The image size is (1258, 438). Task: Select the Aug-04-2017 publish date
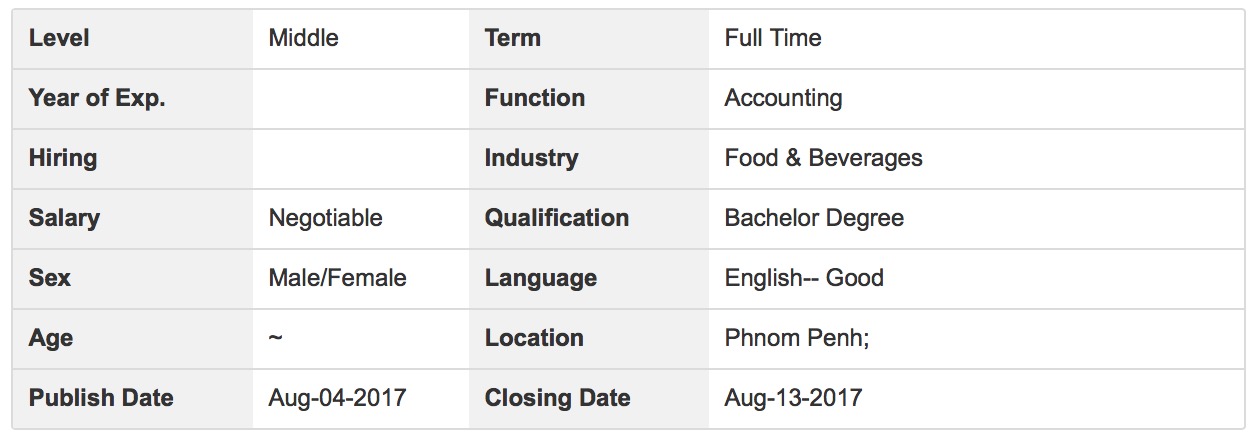coord(337,398)
